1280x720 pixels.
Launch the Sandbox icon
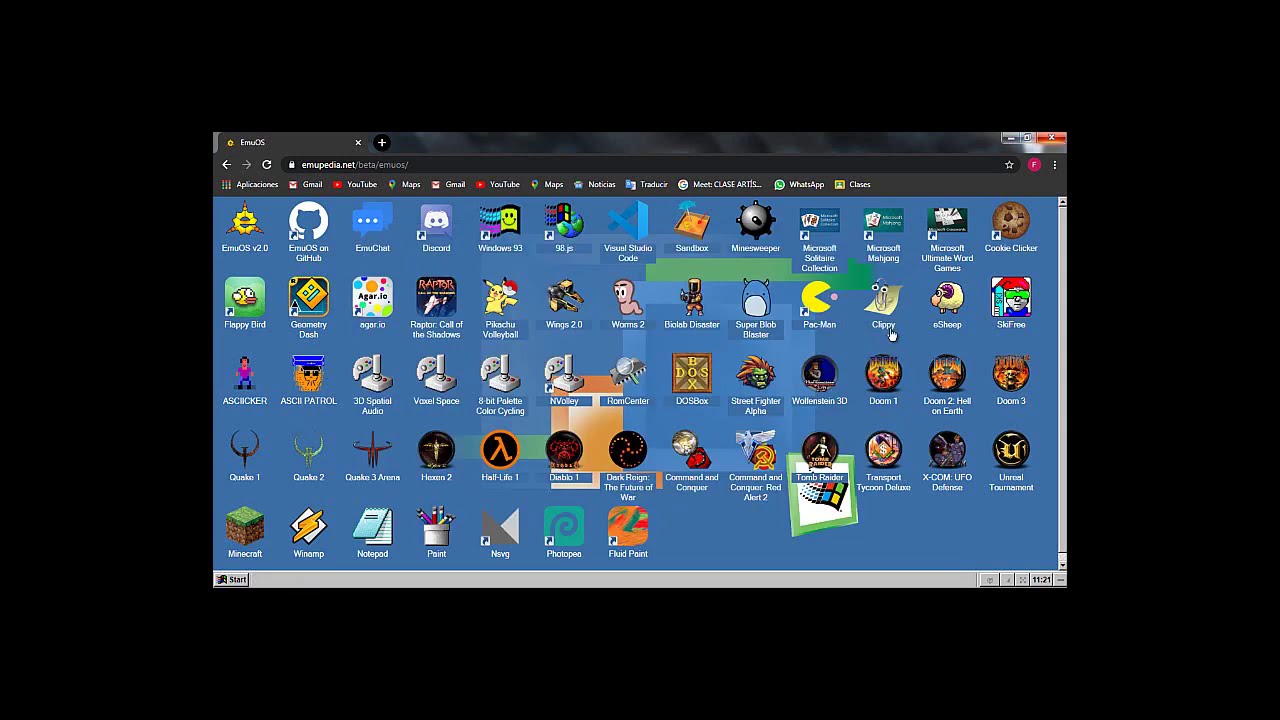(x=692, y=228)
